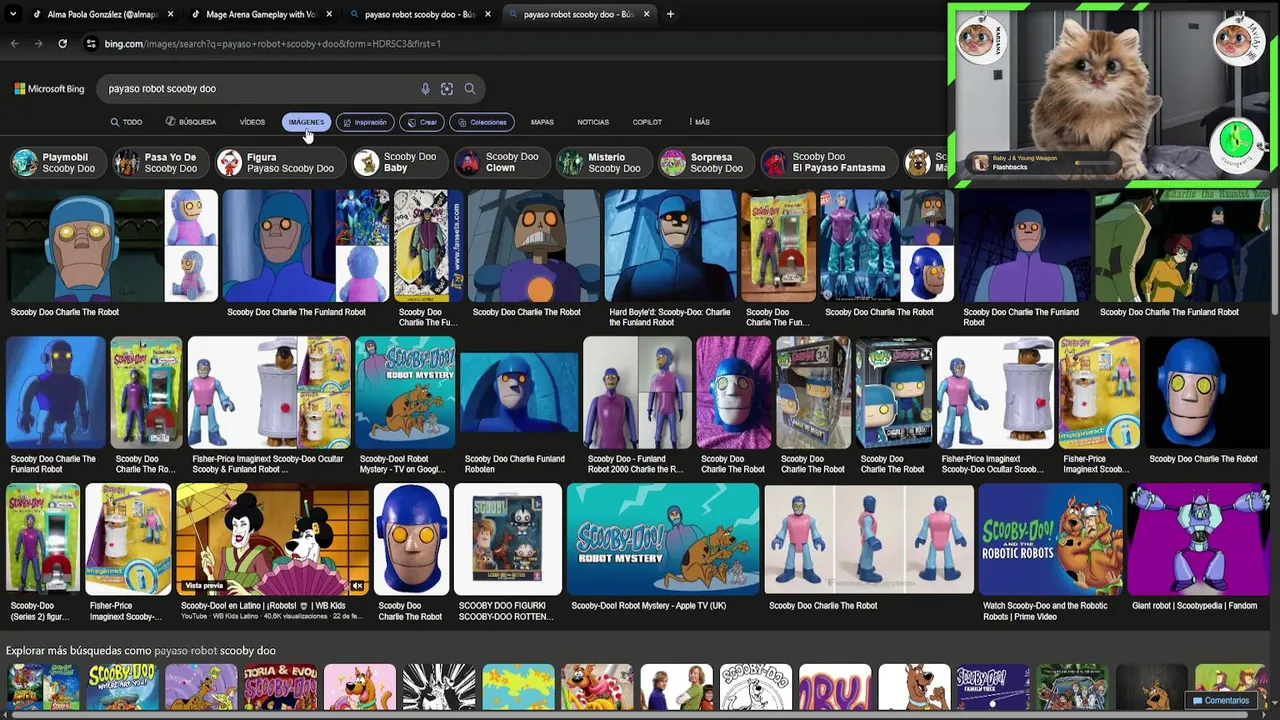Click the Scooby-Doo (Series 2) figure caption
Screen dimensions: 1280x720
pos(39,611)
